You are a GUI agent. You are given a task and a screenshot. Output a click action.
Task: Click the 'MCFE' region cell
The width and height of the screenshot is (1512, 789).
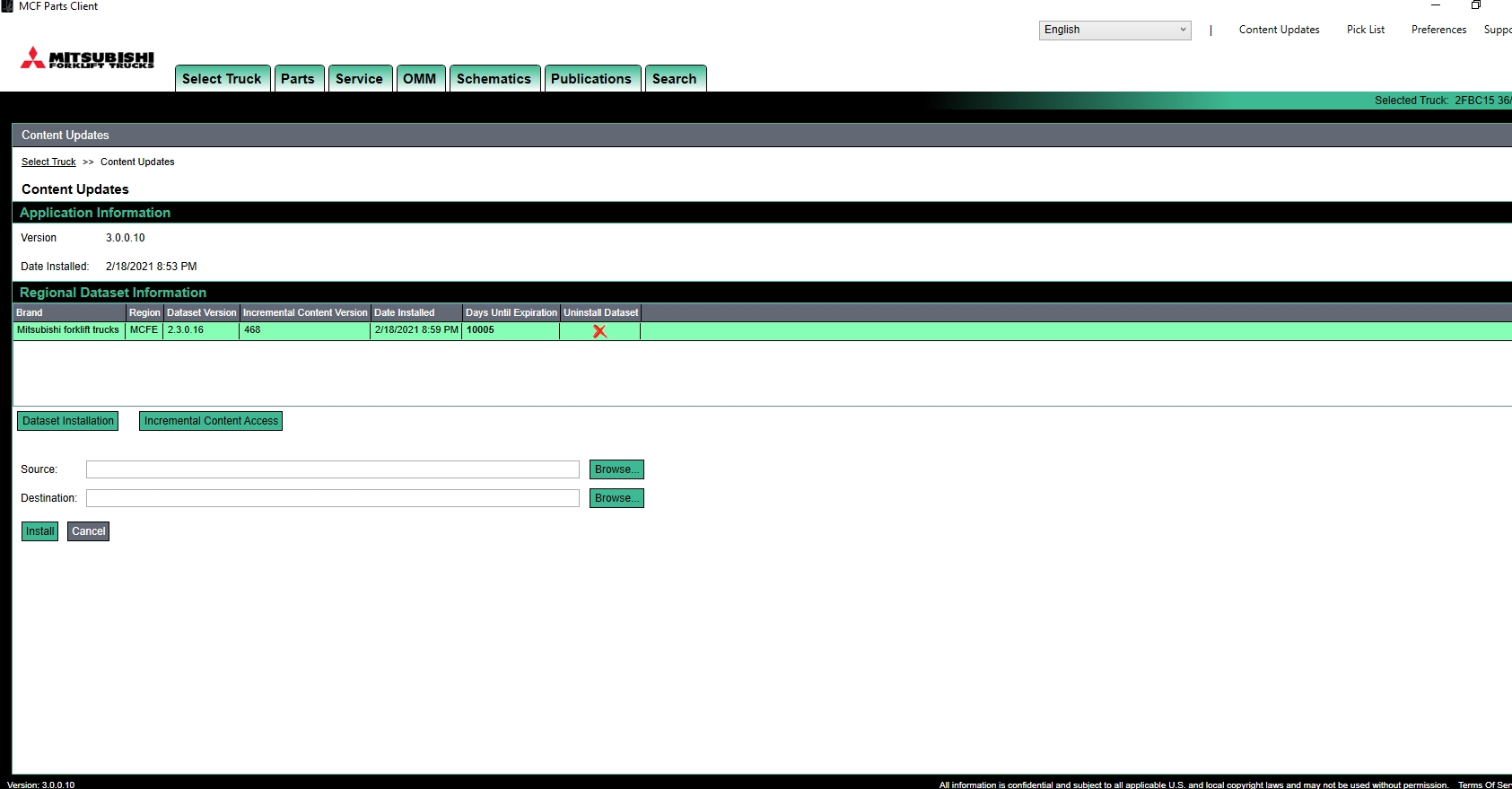coord(144,330)
